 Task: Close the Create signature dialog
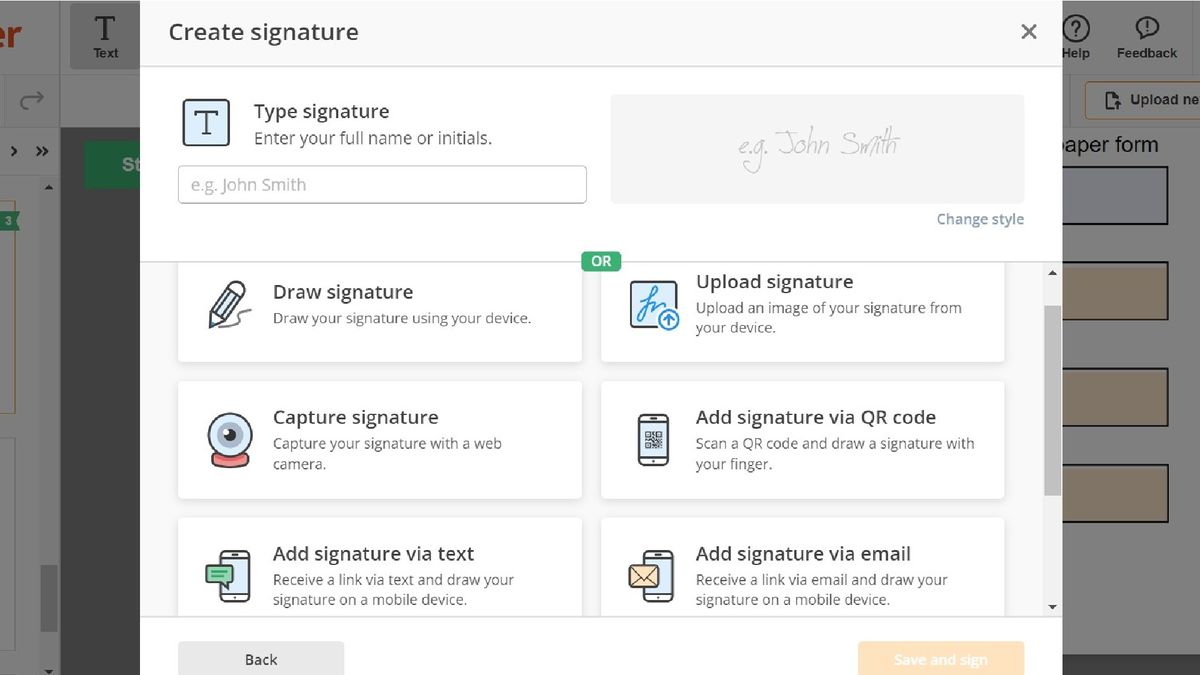pyautogui.click(x=1029, y=32)
